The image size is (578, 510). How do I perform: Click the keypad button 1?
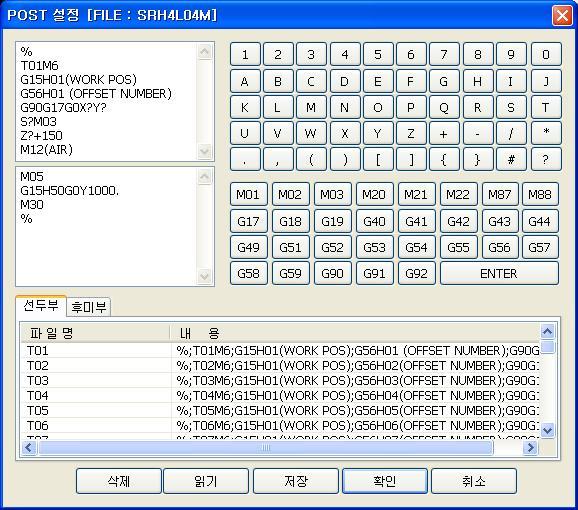pyautogui.click(x=245, y=55)
